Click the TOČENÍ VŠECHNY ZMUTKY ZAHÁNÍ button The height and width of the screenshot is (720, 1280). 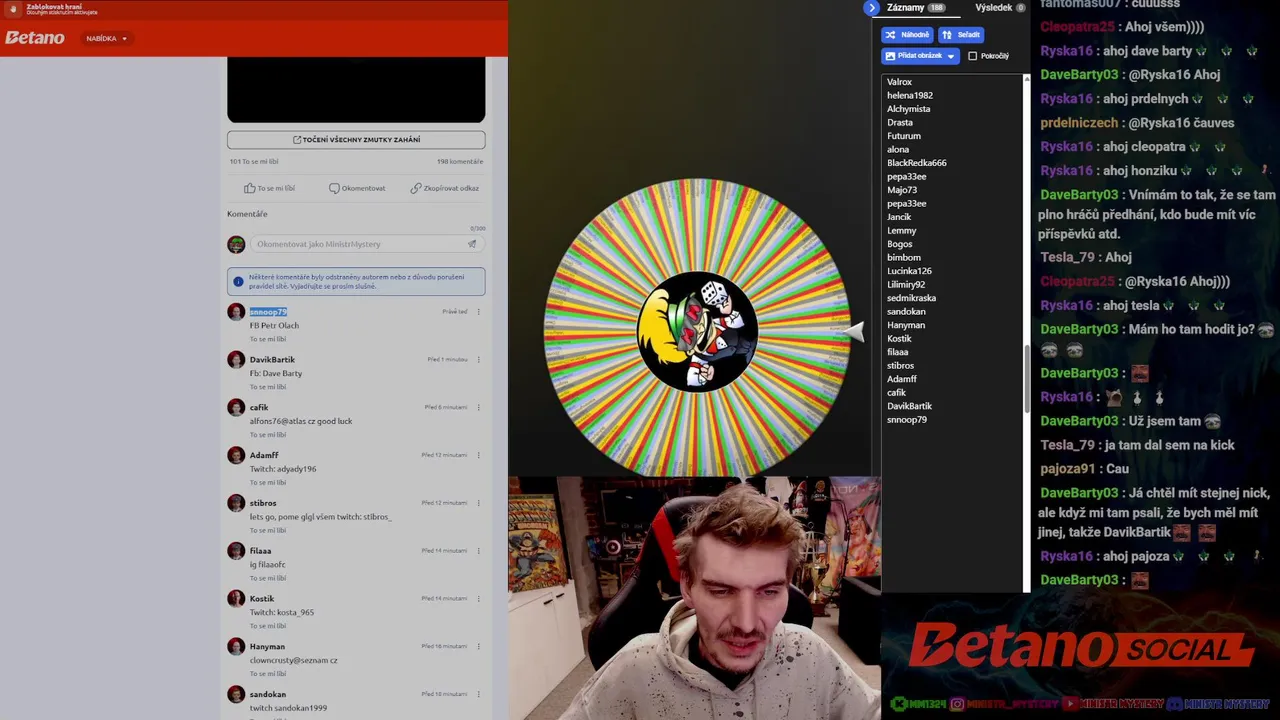coord(356,140)
